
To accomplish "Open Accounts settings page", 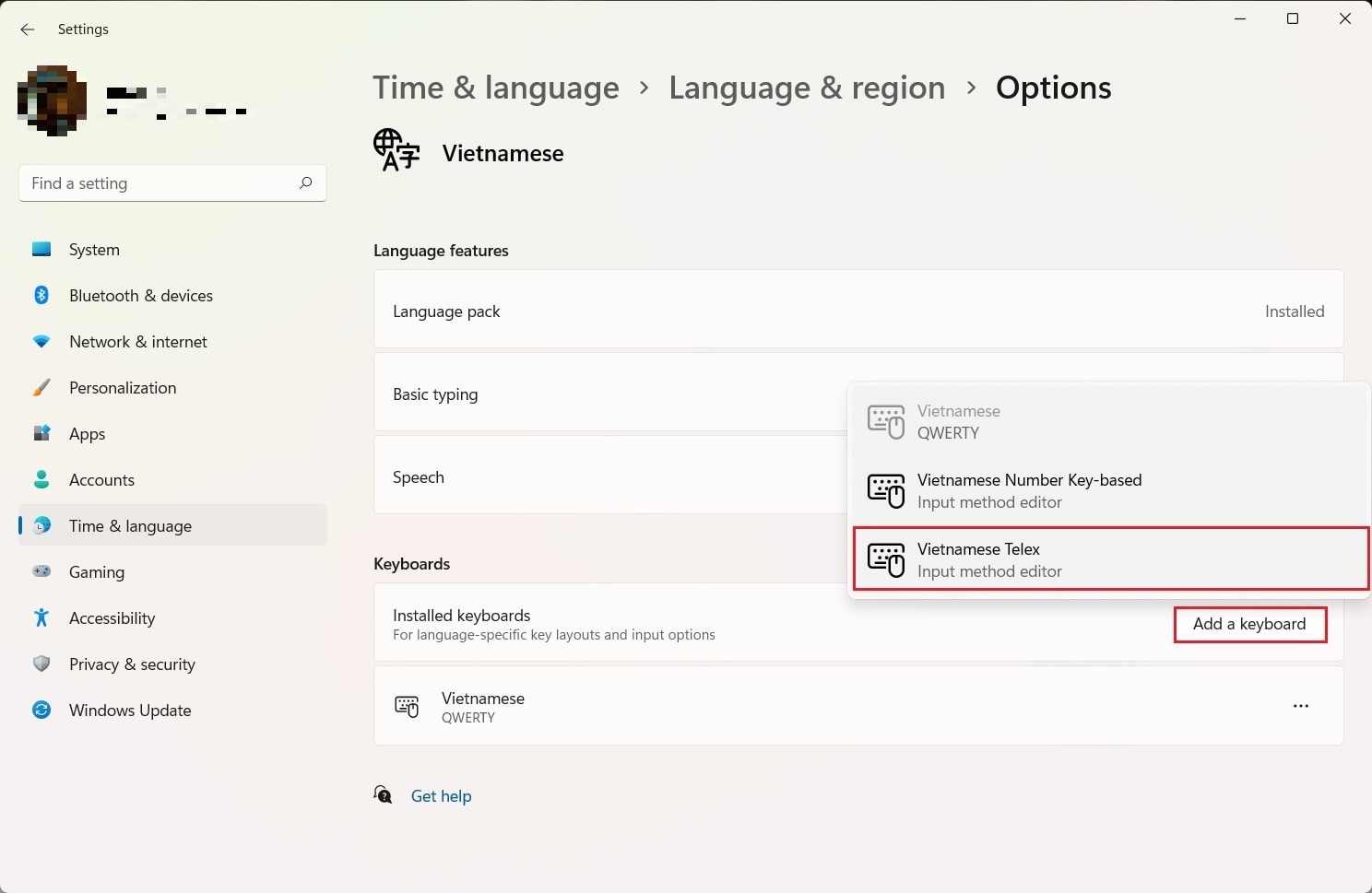I will (172, 479).
